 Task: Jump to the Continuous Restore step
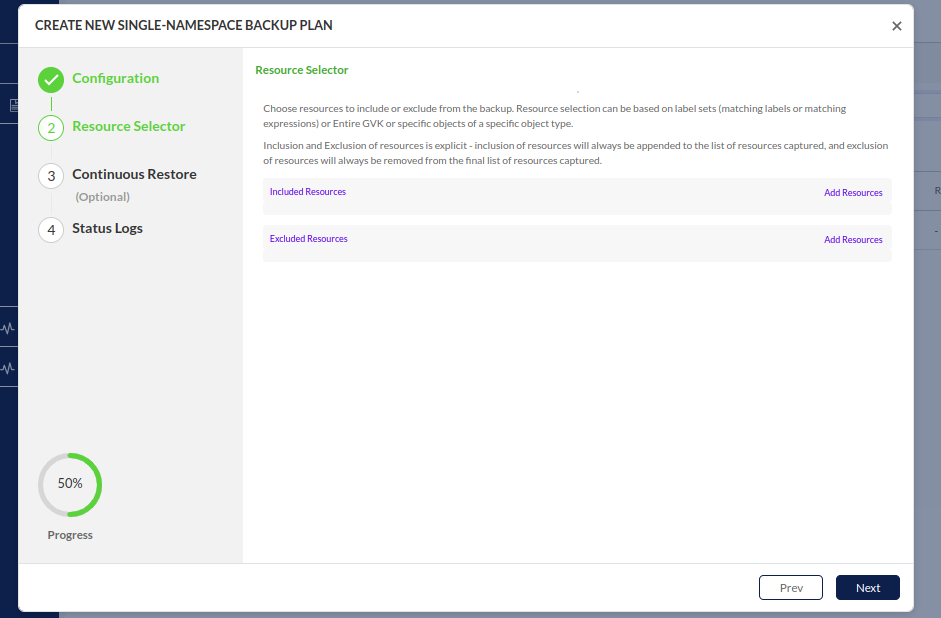point(134,175)
